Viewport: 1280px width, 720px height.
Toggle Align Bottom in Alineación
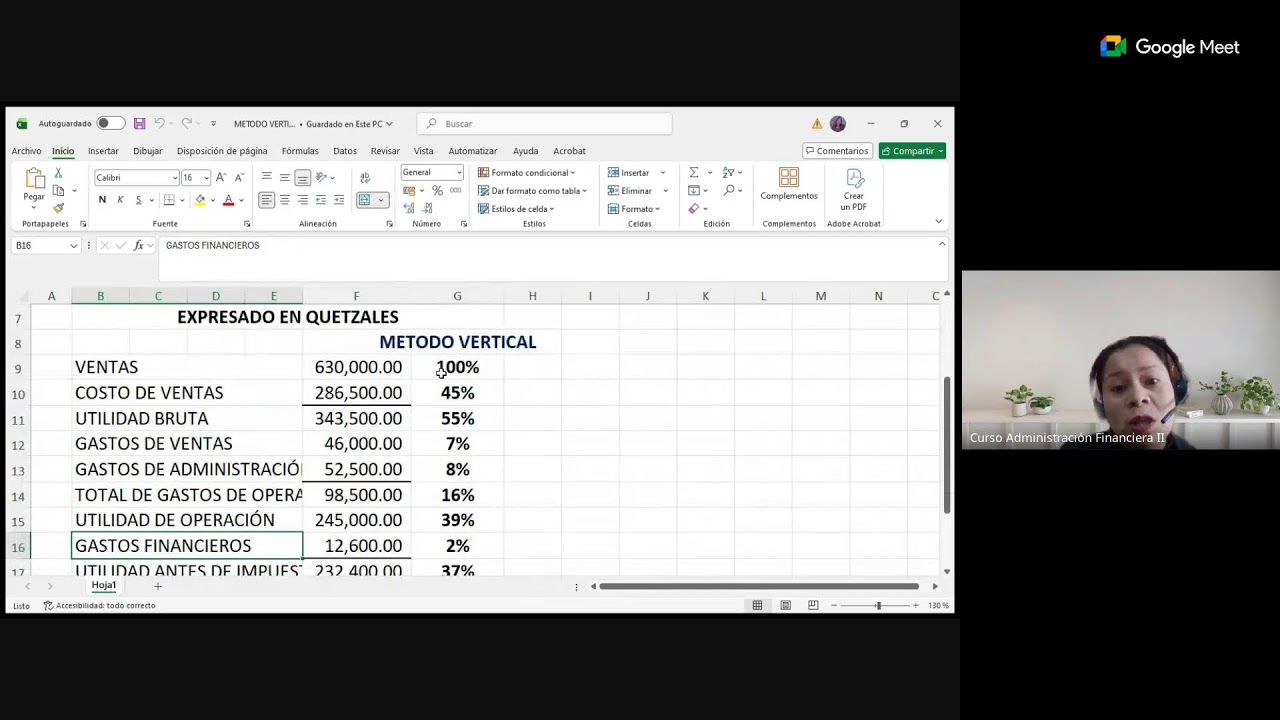pyautogui.click(x=302, y=177)
